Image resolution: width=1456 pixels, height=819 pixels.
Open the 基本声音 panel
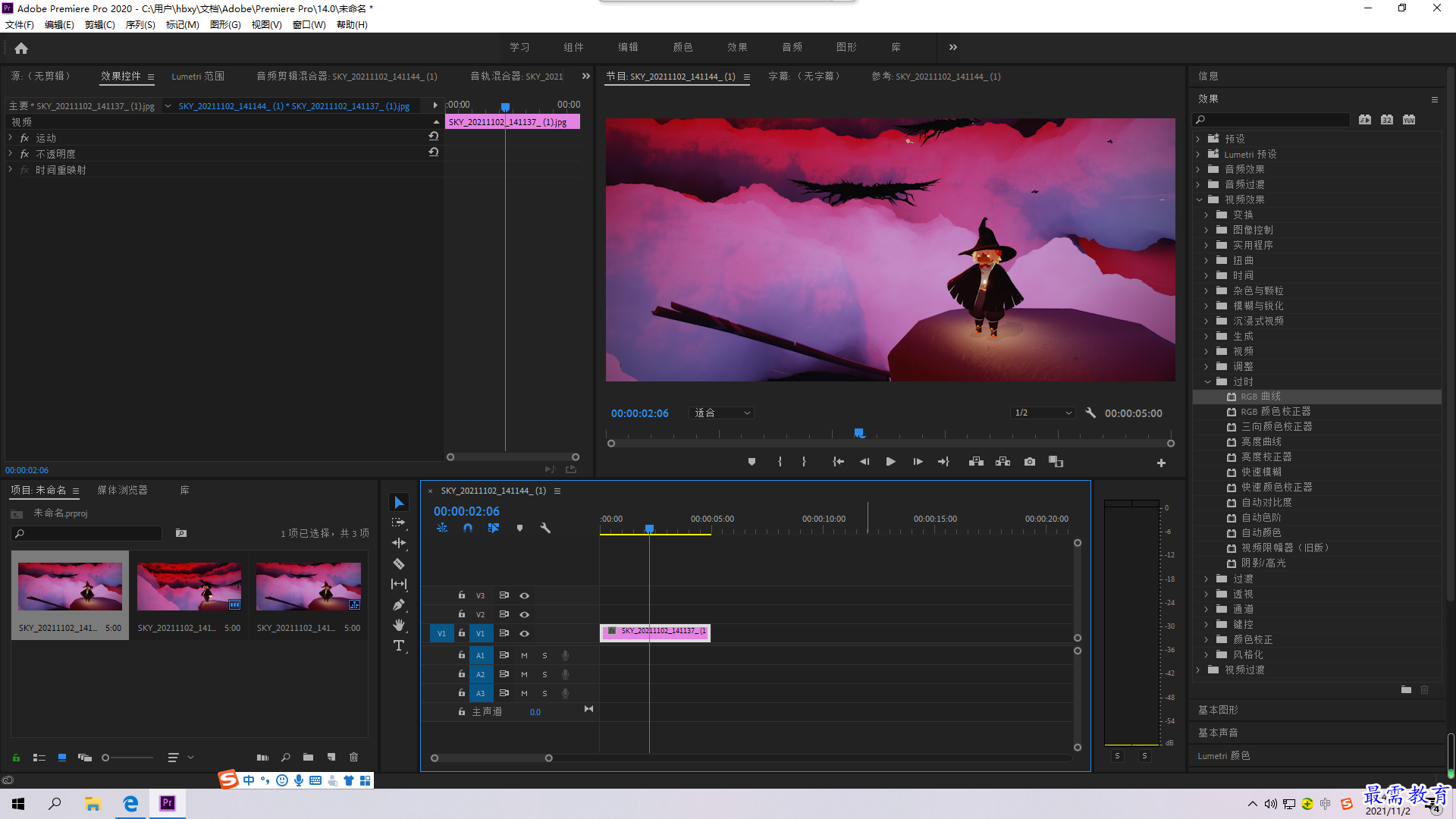pos(1218,733)
